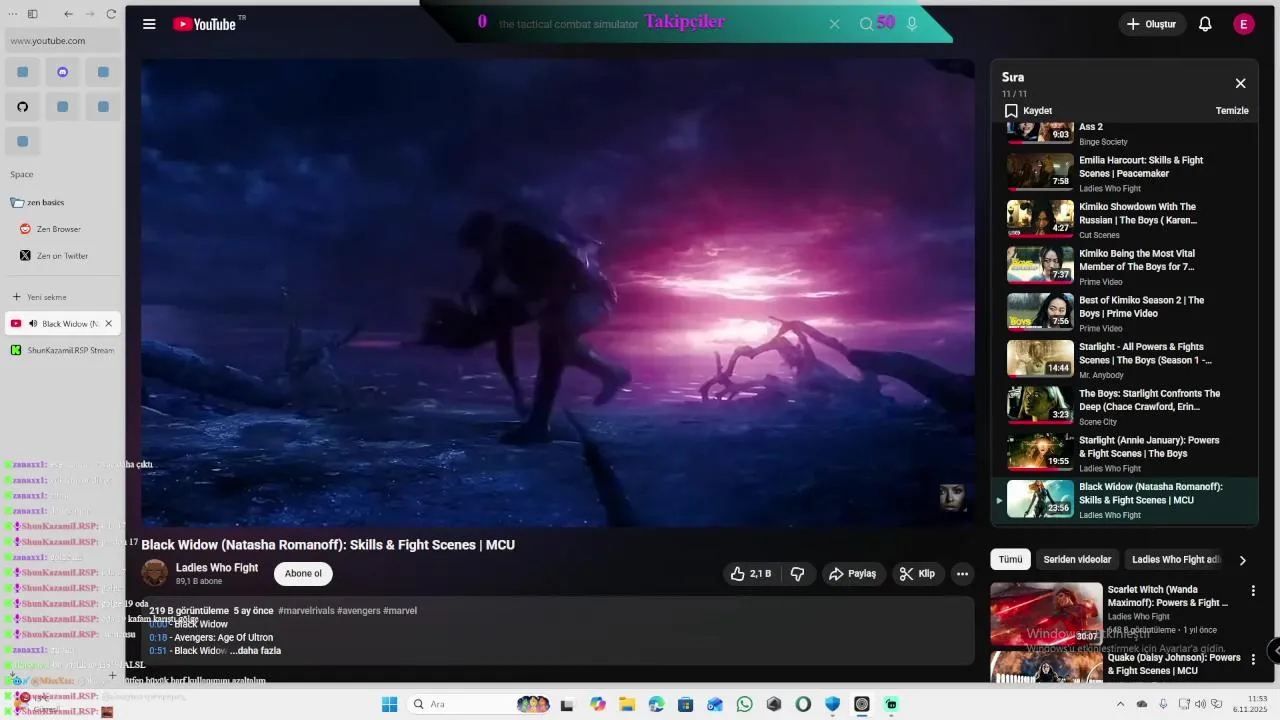Start voice search with the microphone icon

tap(912, 24)
